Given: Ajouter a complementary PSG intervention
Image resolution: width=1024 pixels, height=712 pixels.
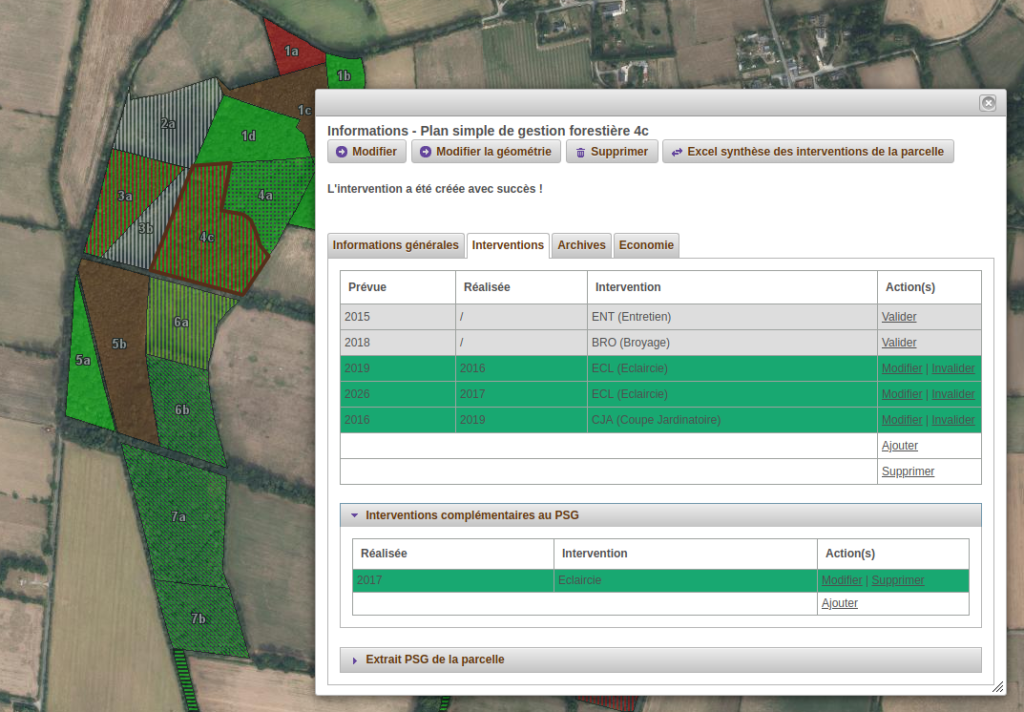Looking at the screenshot, I should pos(840,603).
